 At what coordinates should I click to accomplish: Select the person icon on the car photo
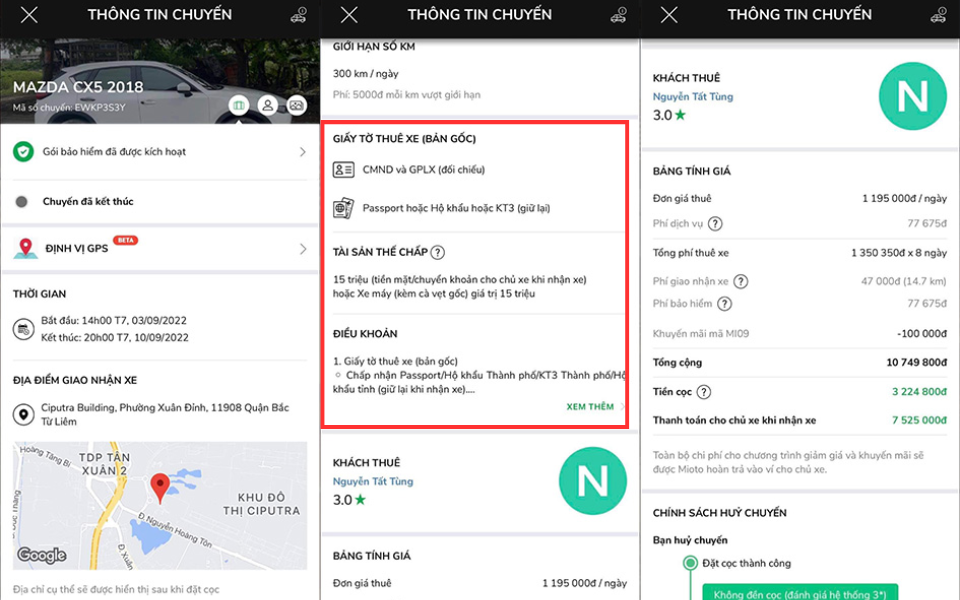point(268,105)
